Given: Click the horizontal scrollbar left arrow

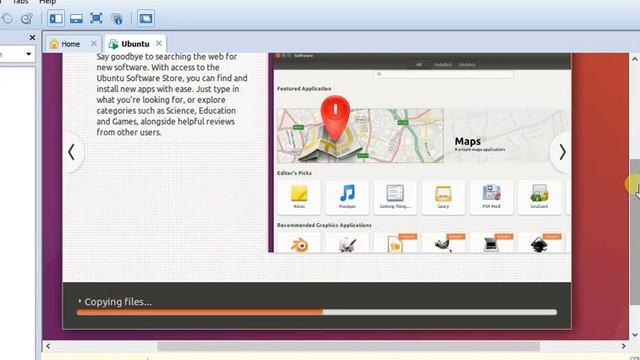Looking at the screenshot, I should coord(48,347).
